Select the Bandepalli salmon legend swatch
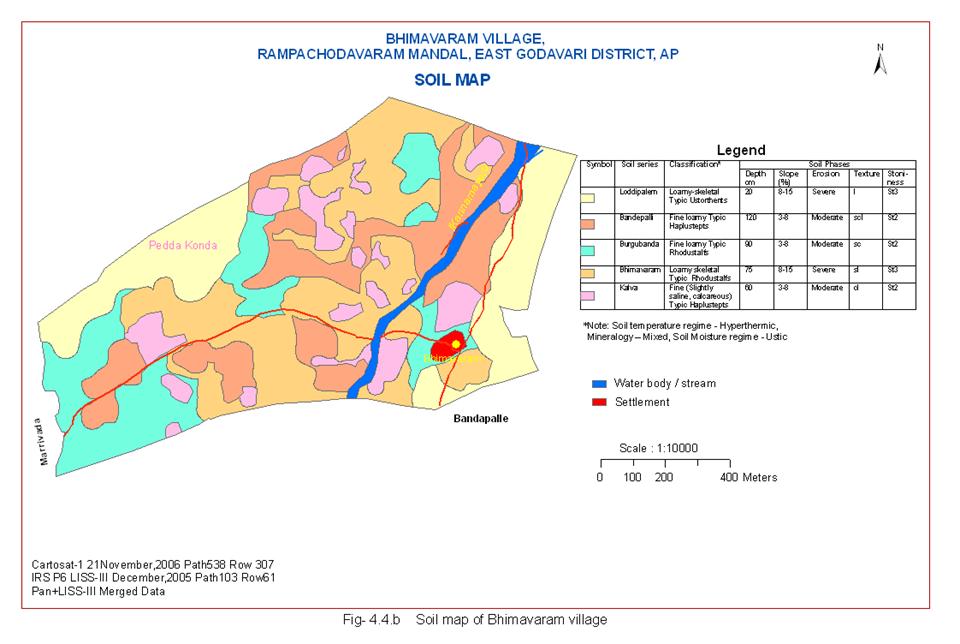960x644 pixels. tap(588, 225)
